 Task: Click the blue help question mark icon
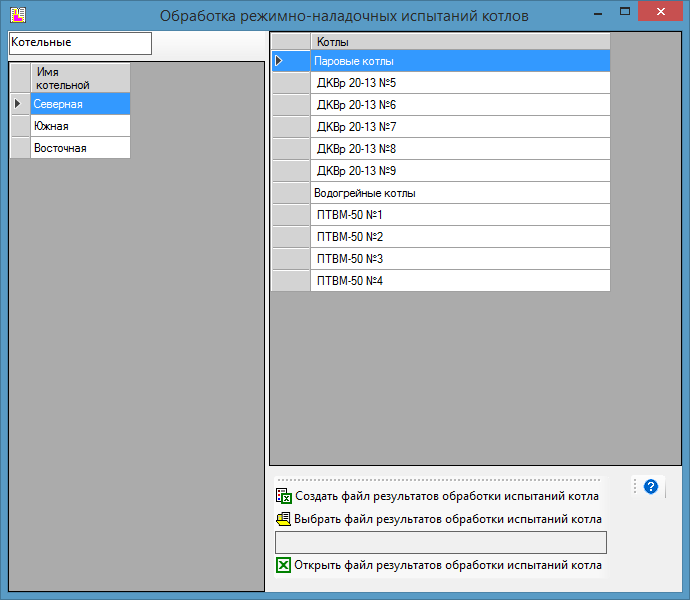(651, 487)
